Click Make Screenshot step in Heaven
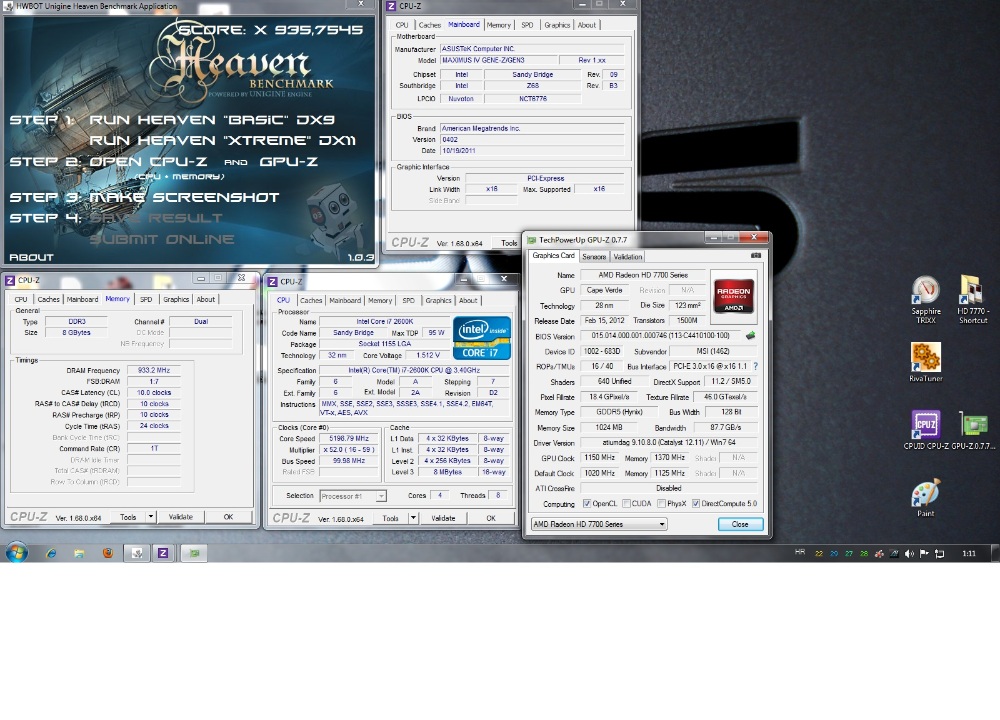The image size is (1000, 720). [x=184, y=198]
